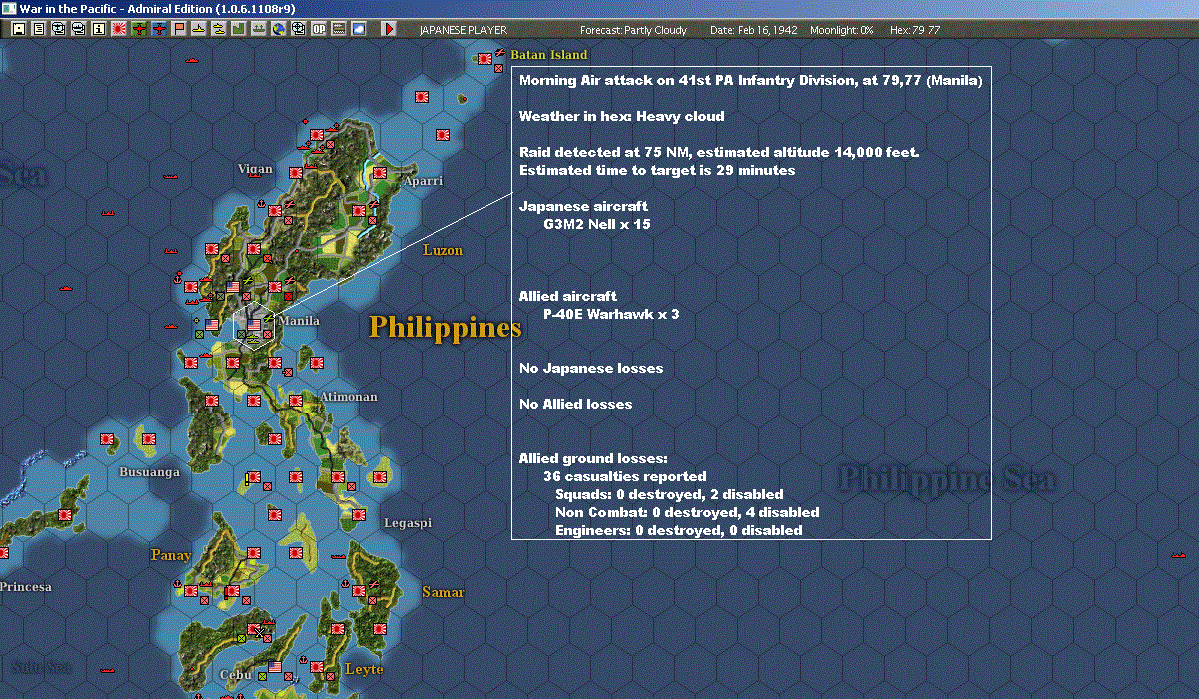Click the OP toolbar icon

[319, 29]
